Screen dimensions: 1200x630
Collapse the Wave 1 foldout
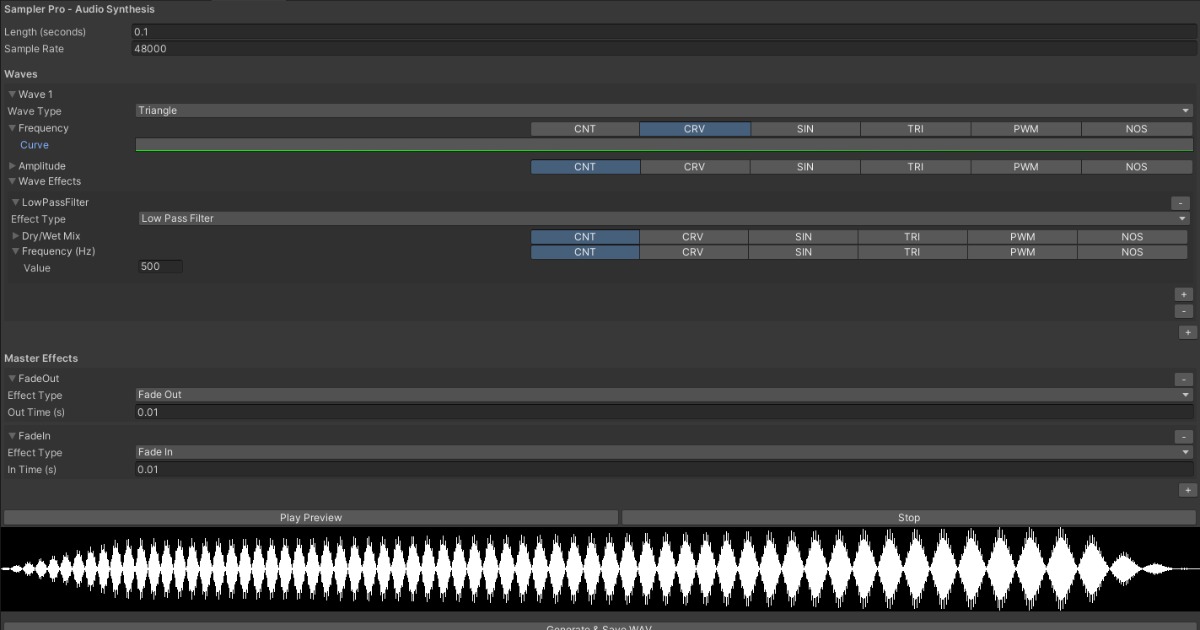12,93
